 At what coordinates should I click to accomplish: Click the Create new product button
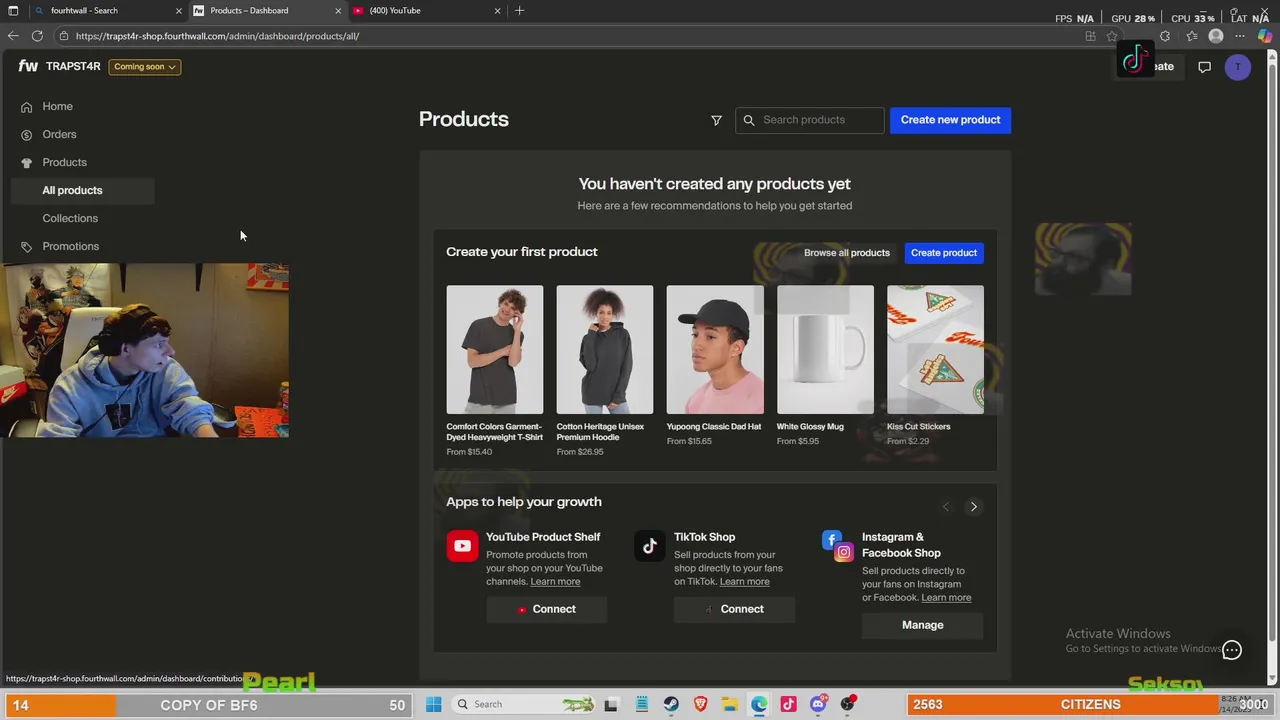[950, 120]
